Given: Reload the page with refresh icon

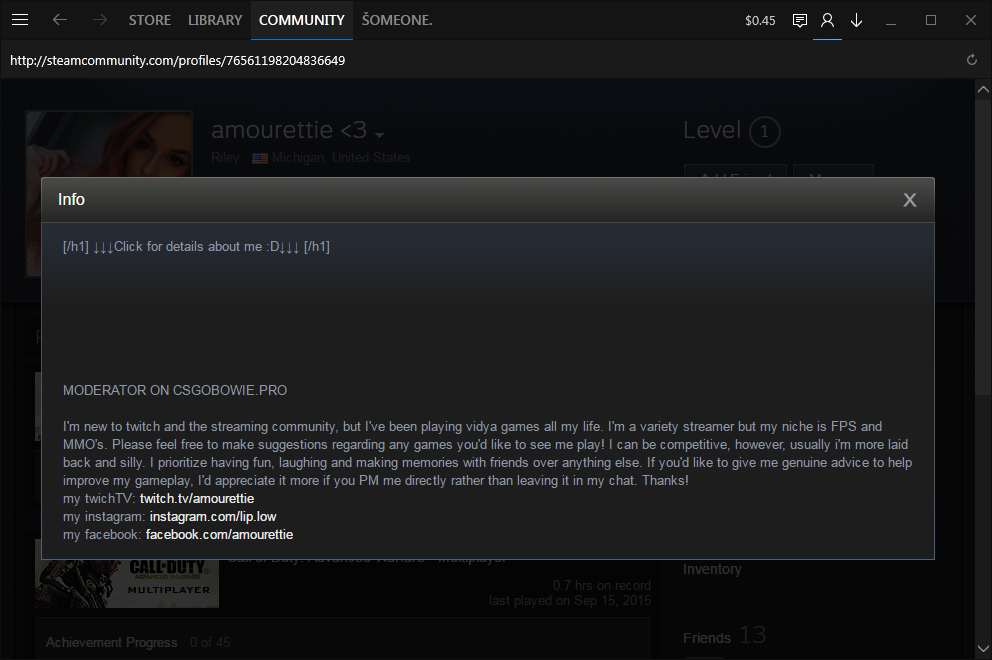Looking at the screenshot, I should [x=972, y=60].
